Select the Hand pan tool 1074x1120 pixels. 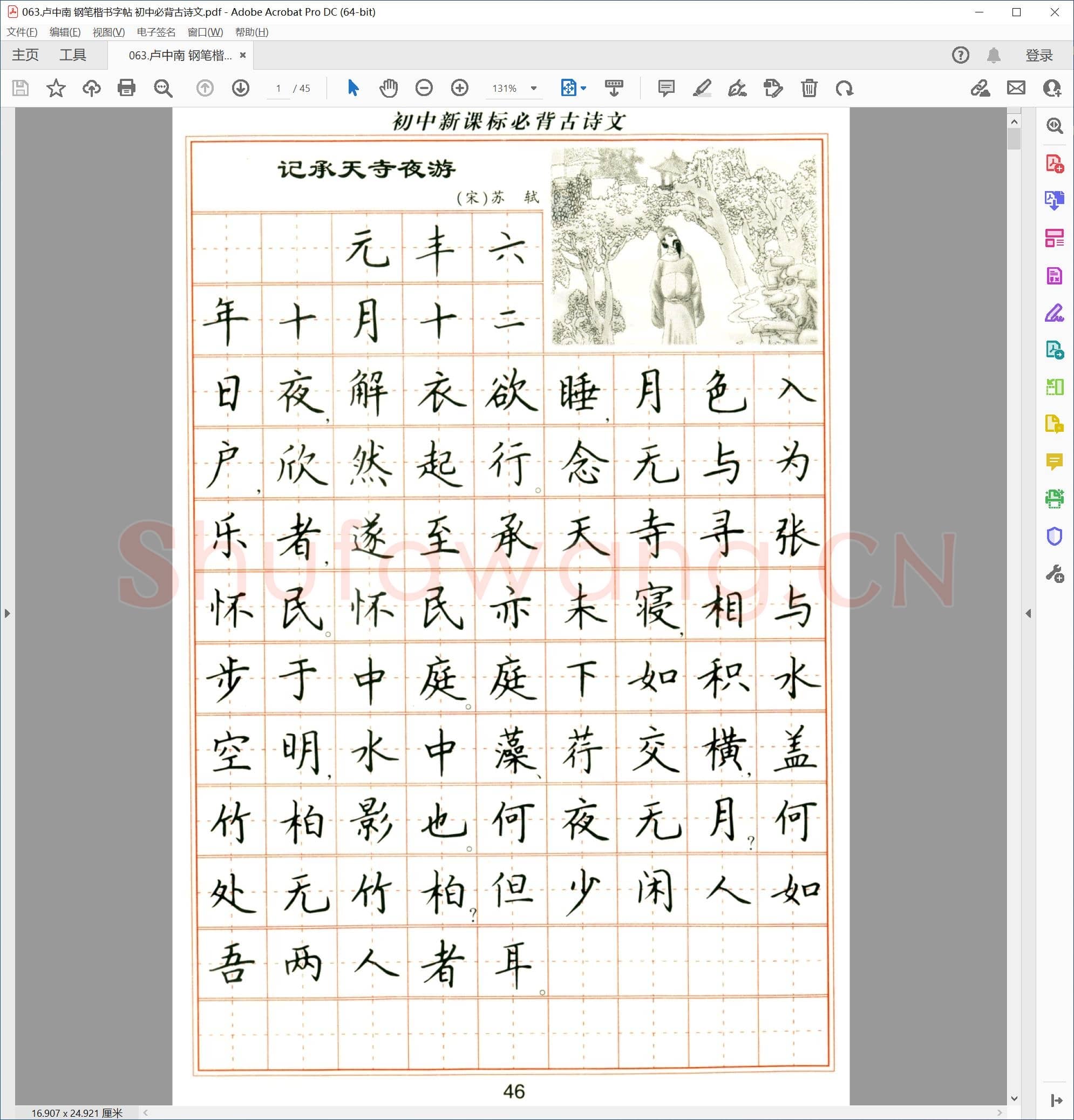pos(389,88)
